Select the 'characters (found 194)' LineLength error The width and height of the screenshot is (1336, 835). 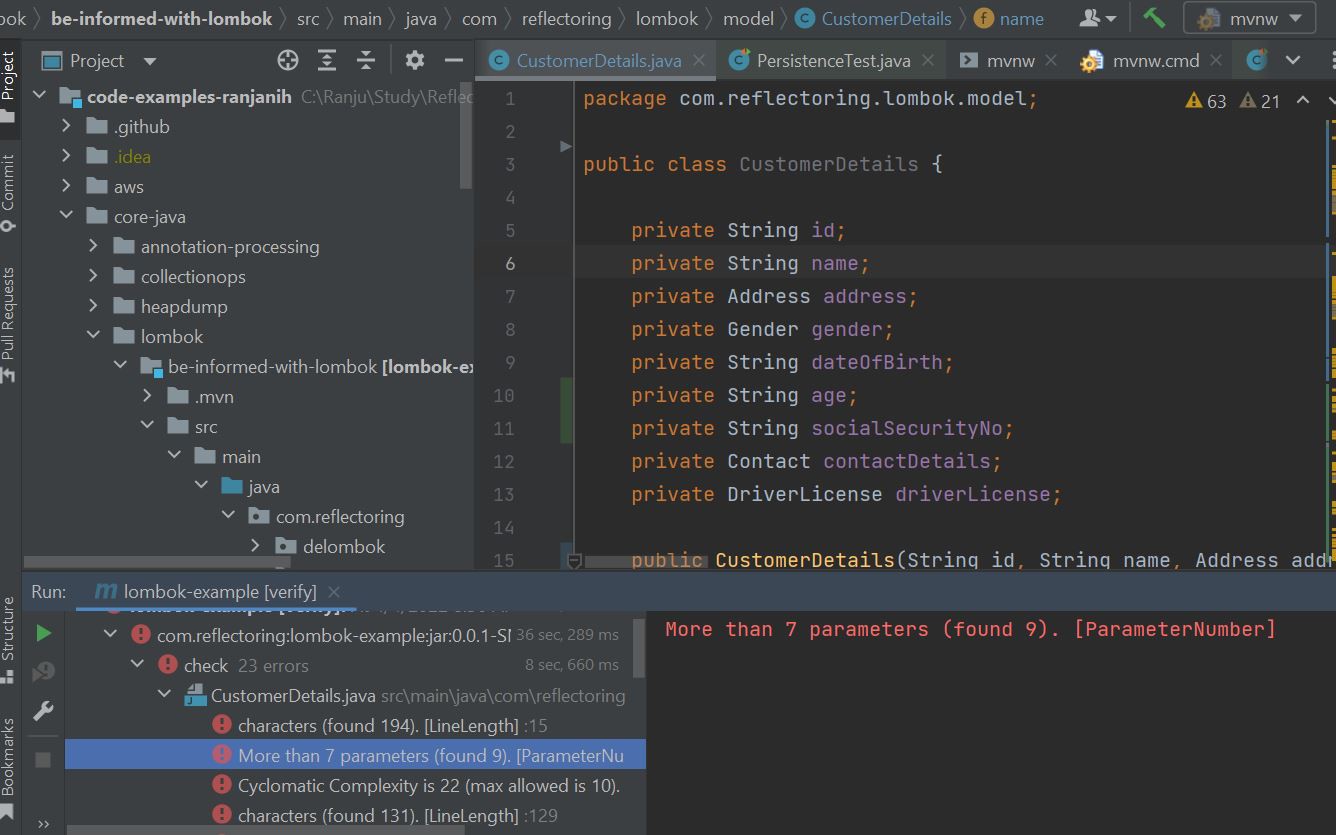[355, 726]
